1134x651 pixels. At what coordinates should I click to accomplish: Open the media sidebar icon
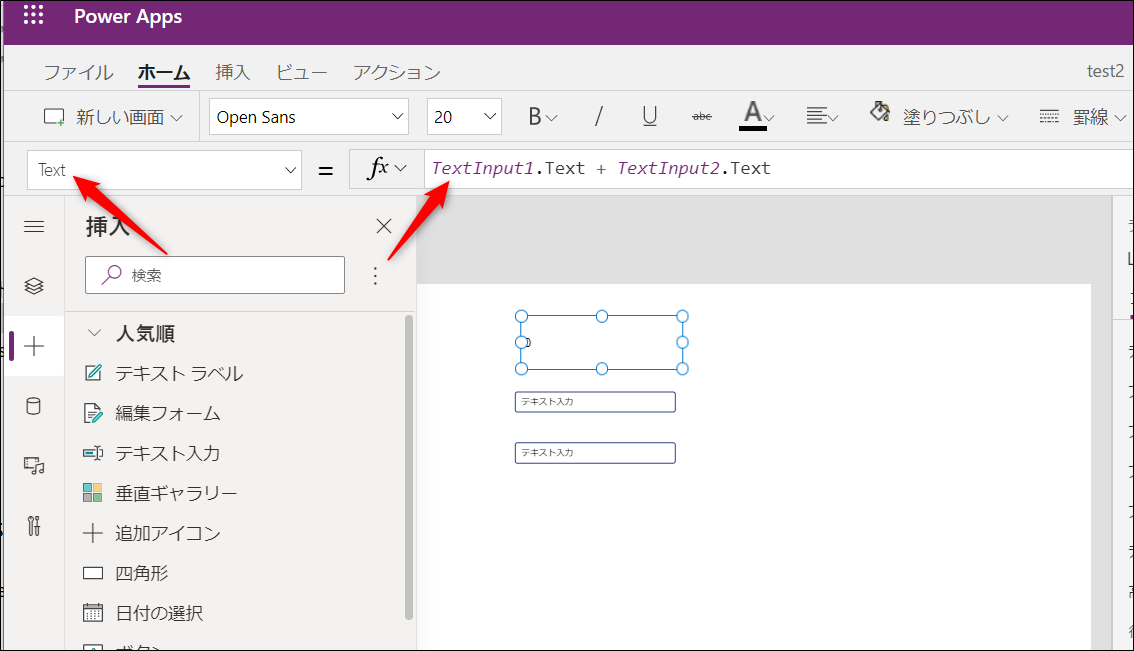[34, 466]
